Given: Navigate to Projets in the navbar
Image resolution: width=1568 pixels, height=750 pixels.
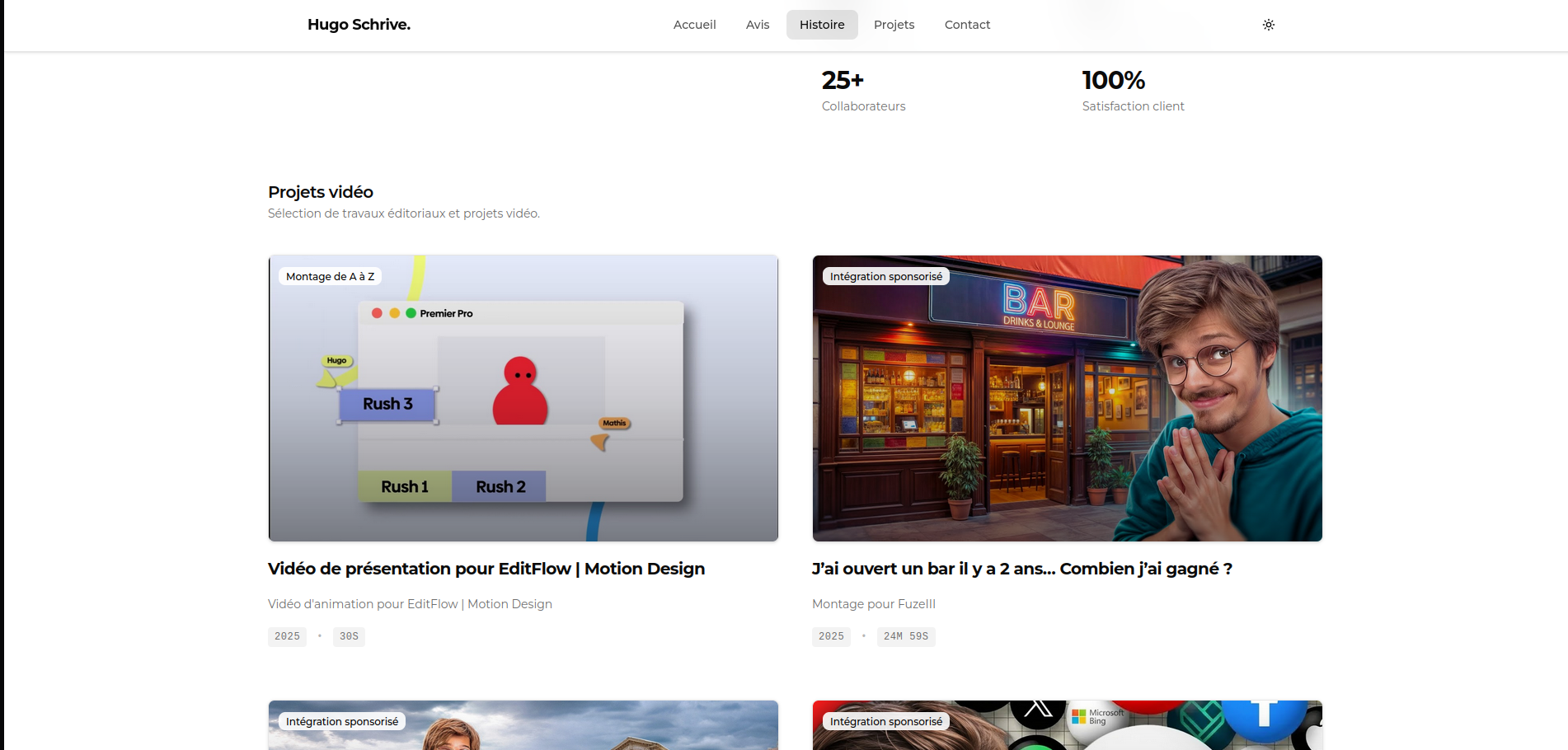Looking at the screenshot, I should (x=894, y=25).
